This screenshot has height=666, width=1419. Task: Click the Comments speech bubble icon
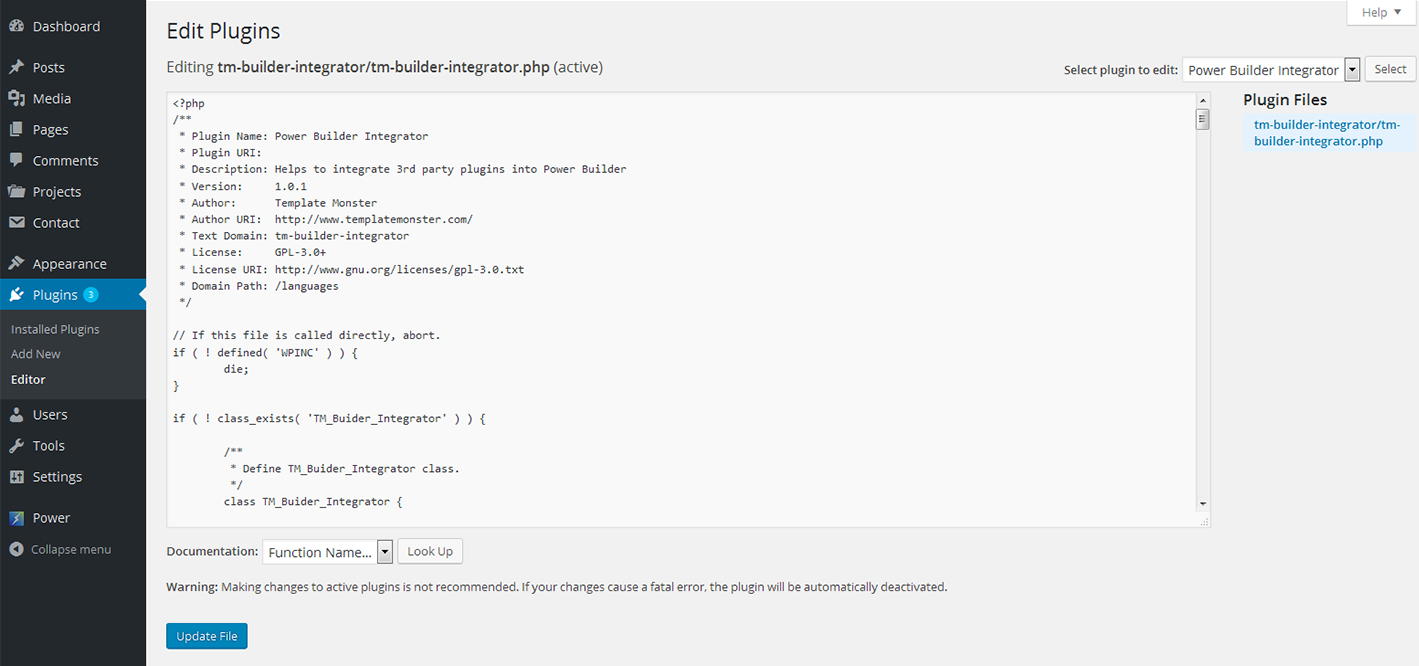tap(16, 161)
